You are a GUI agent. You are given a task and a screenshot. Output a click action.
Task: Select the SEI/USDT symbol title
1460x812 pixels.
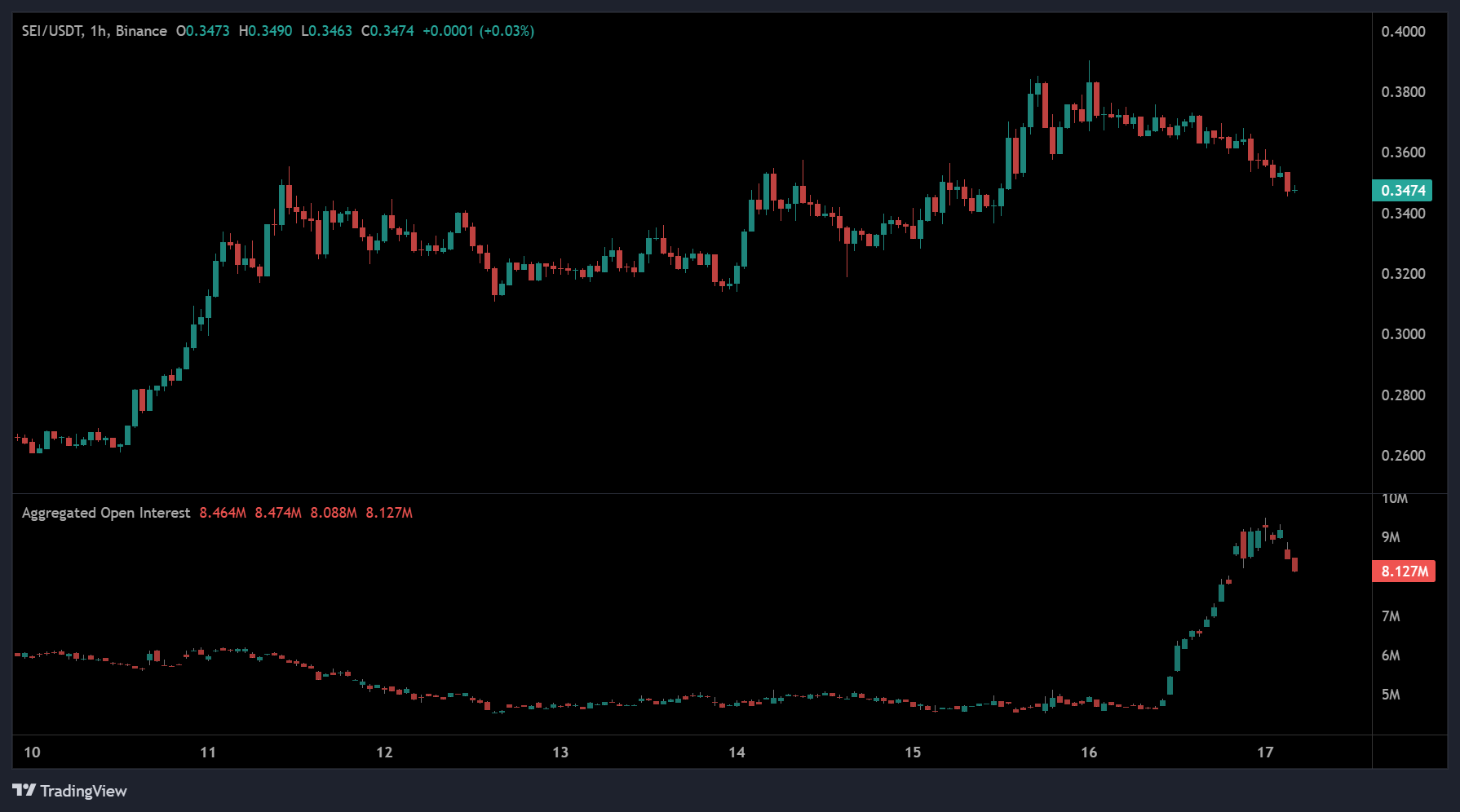[x=51, y=31]
